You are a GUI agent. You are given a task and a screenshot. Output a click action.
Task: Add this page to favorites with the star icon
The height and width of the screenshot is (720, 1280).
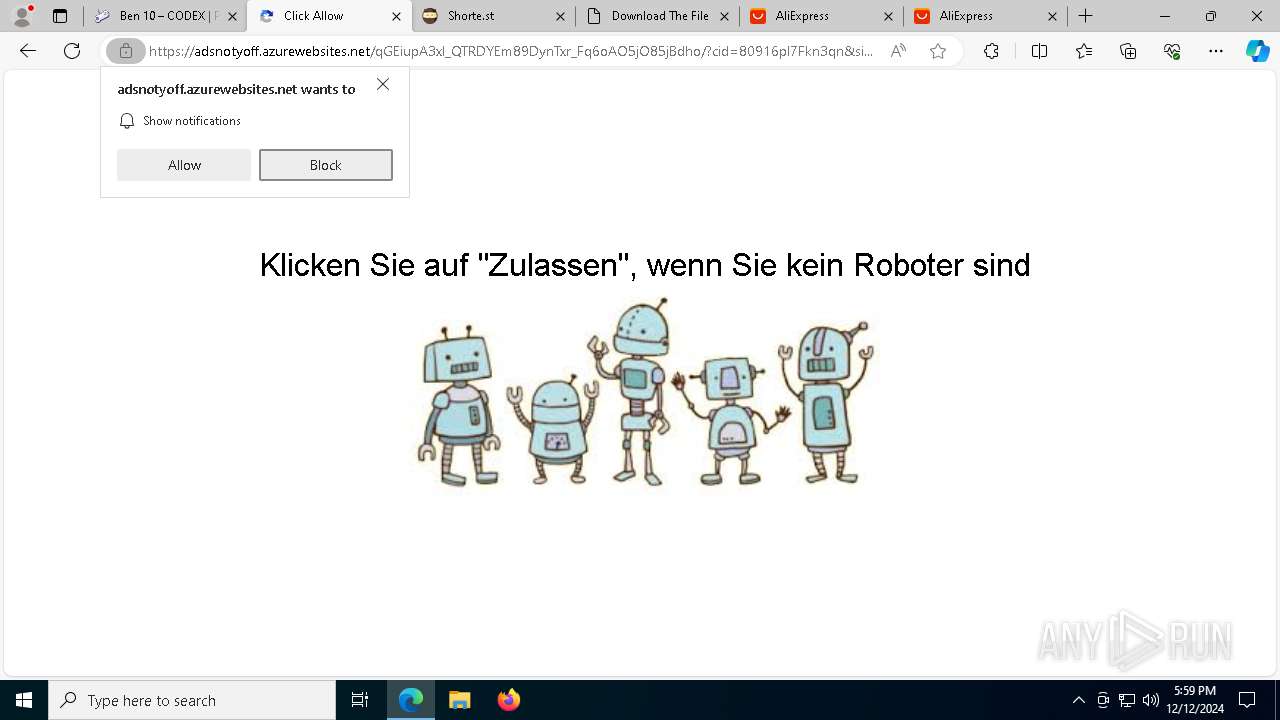click(x=938, y=51)
